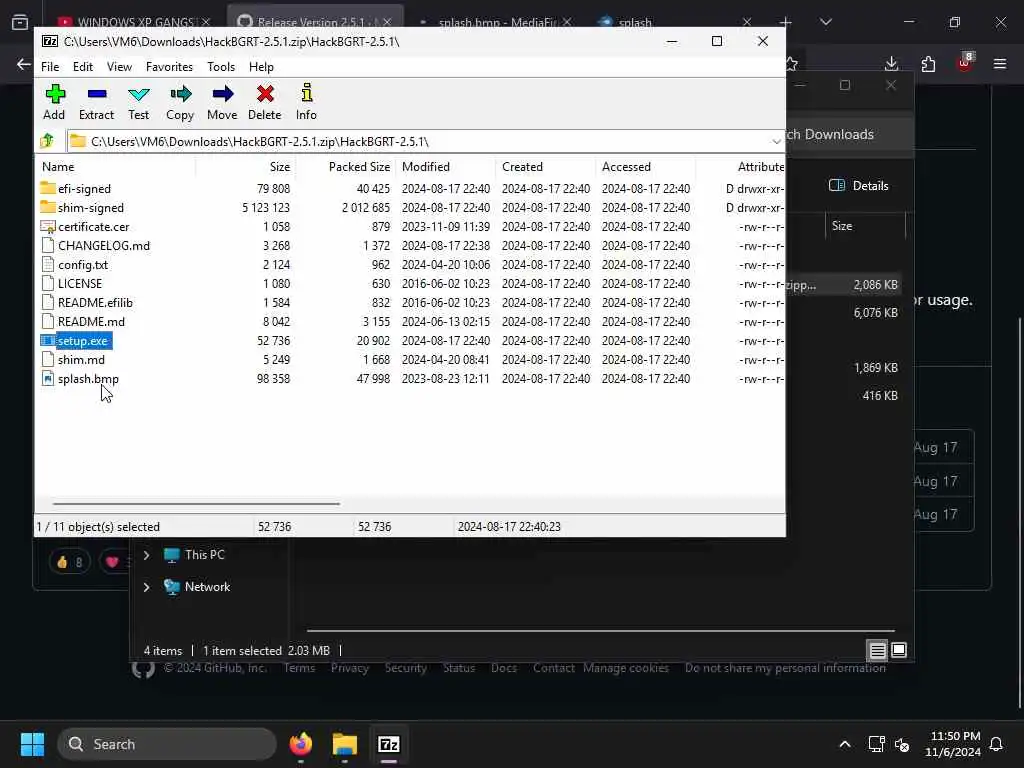Select the shim-signed folder icon
This screenshot has height=768, width=1024.
pos(48,207)
